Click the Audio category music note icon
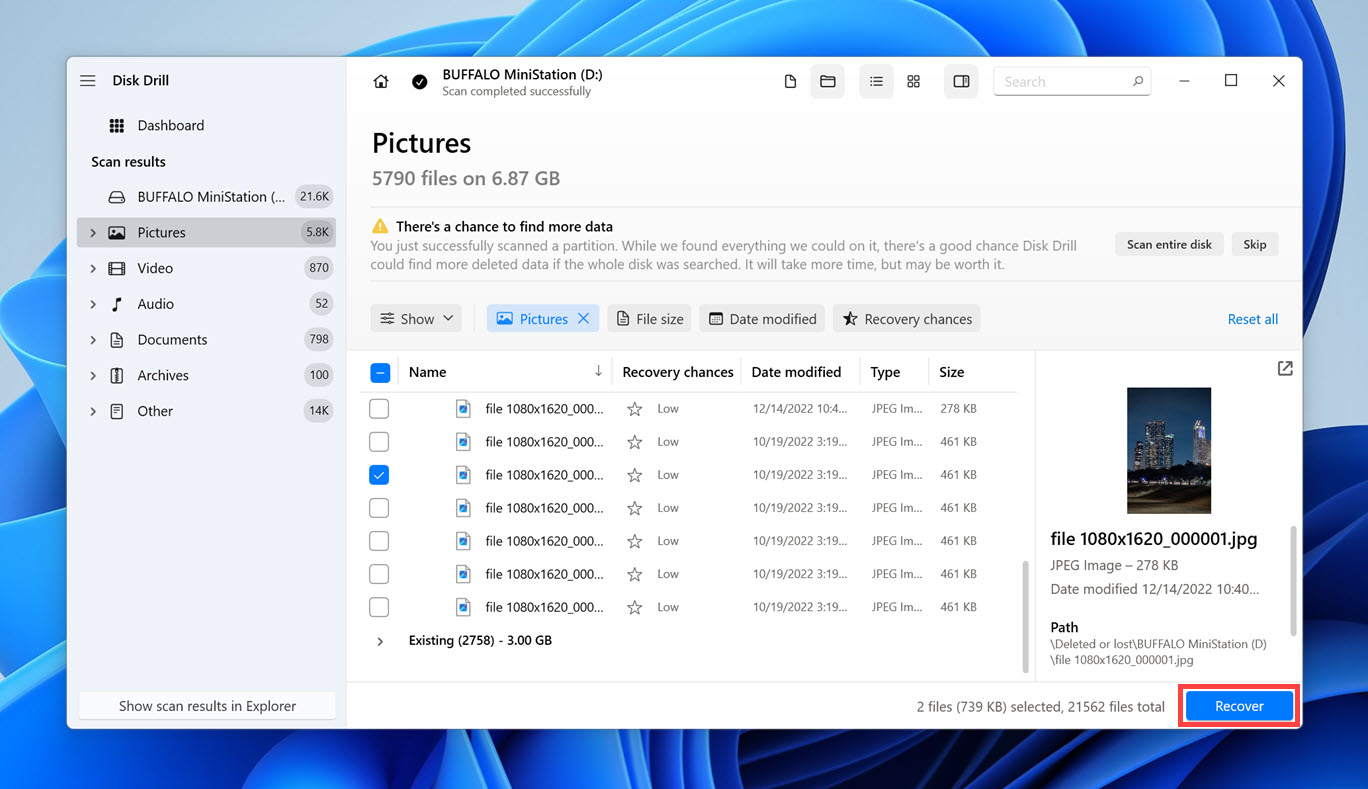The image size is (1368, 789). point(117,304)
